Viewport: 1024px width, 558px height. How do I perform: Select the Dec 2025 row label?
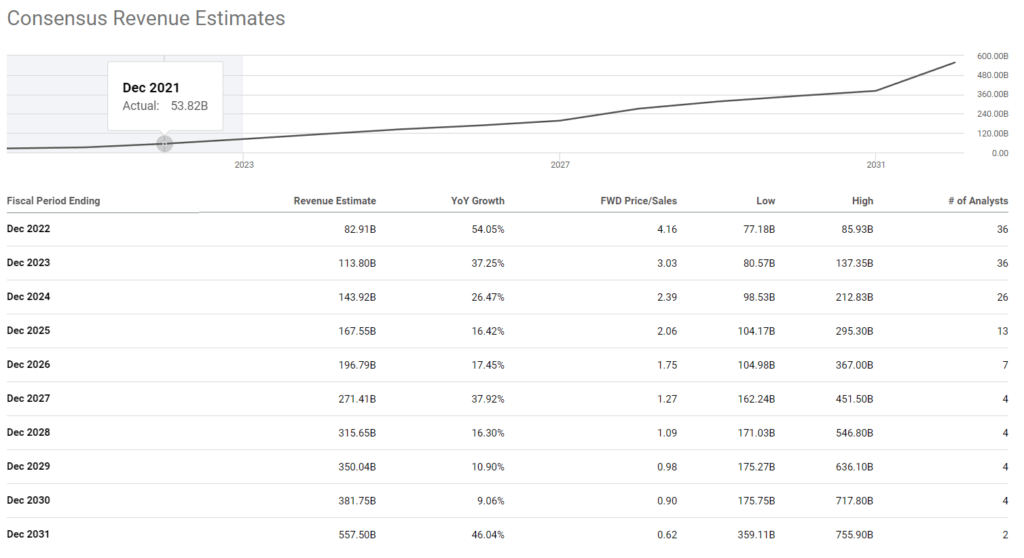[x=28, y=331]
